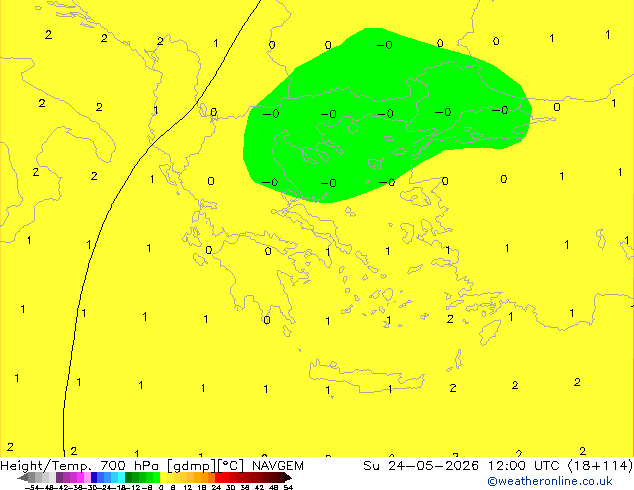Click the Crete island outline on the map
The width and height of the screenshot is (634, 490).
point(366,376)
